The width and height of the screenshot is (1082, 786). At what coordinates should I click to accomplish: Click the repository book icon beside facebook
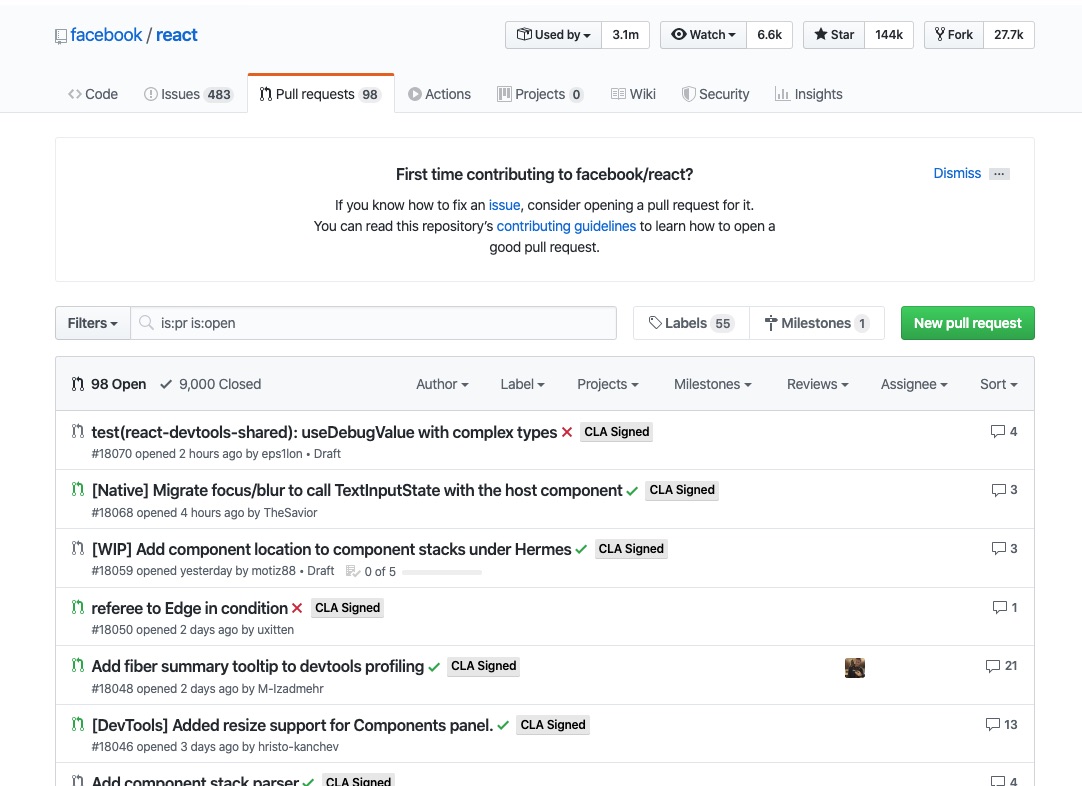tap(61, 36)
